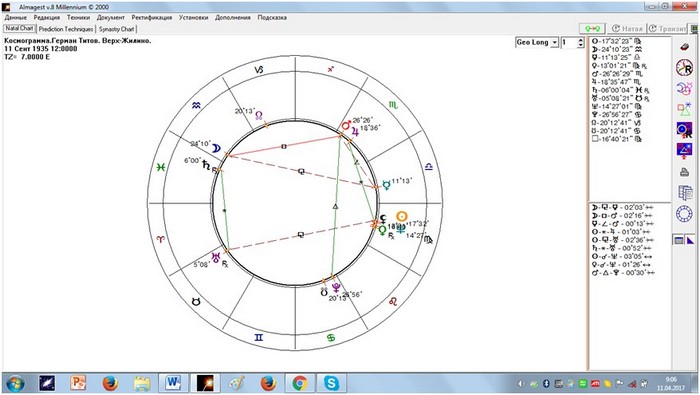Open the aspect shapes icon with square and triangle
The image size is (700, 395).
click(x=684, y=108)
